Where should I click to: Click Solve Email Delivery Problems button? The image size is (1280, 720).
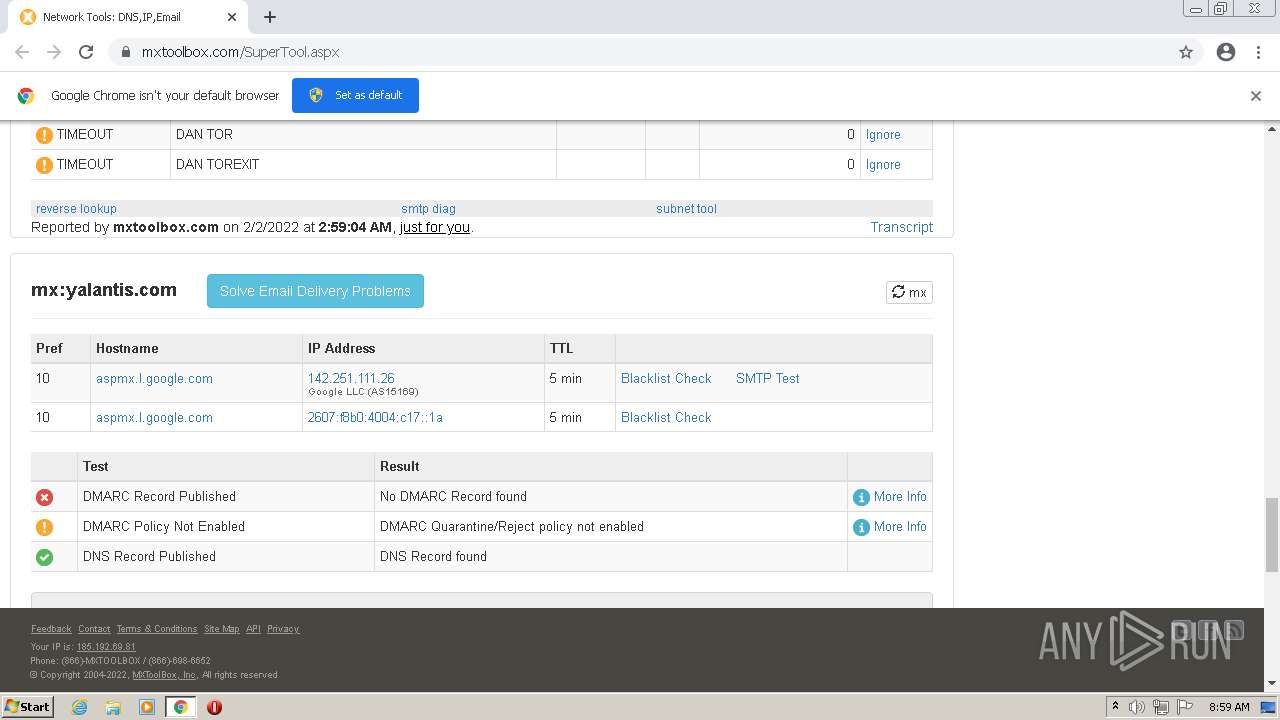[x=315, y=291]
